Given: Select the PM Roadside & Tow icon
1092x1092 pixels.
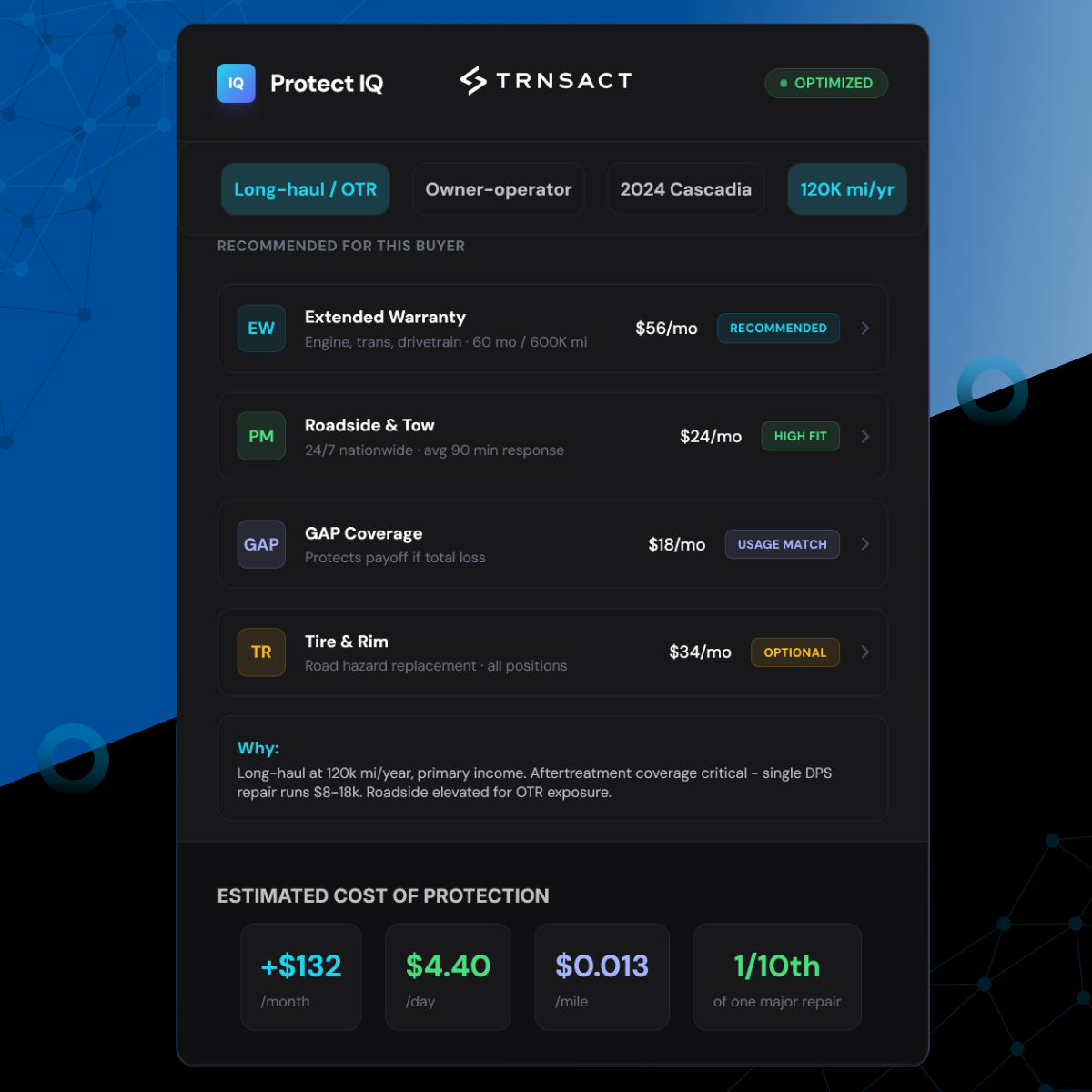Looking at the screenshot, I should pos(261,437).
